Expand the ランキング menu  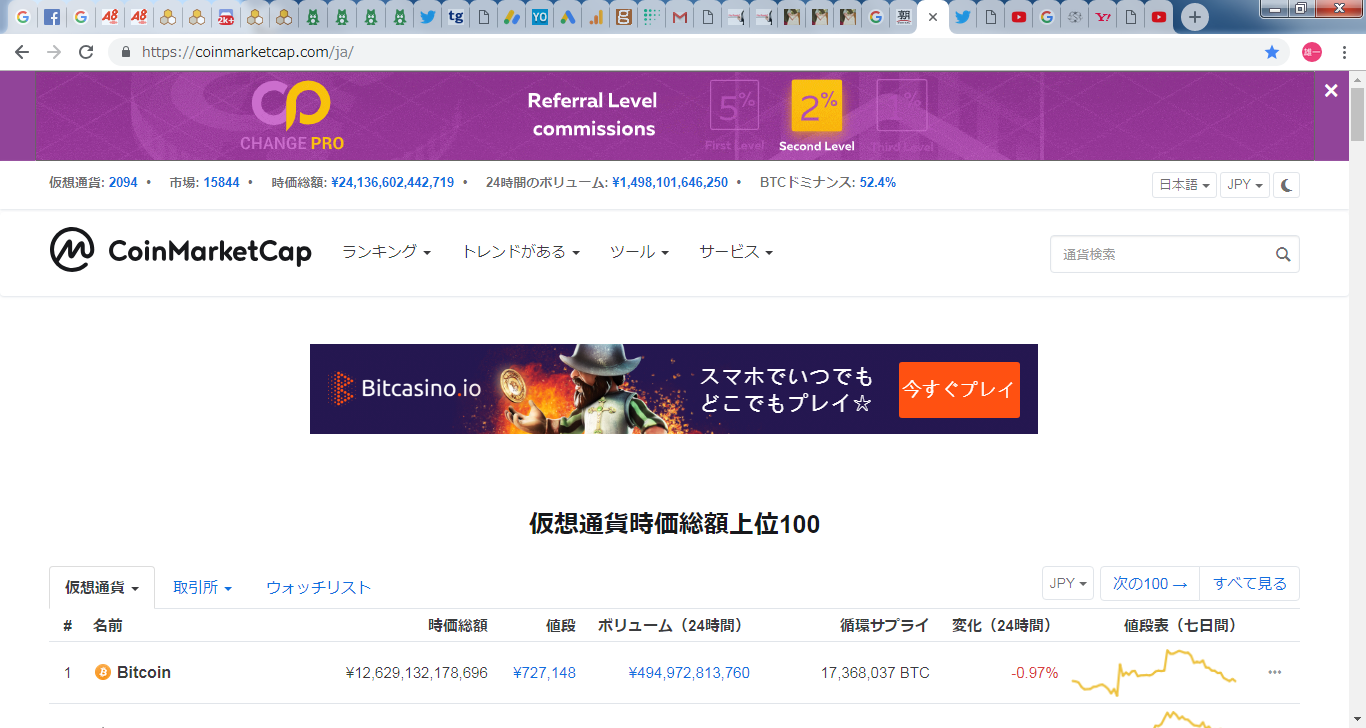coord(386,252)
